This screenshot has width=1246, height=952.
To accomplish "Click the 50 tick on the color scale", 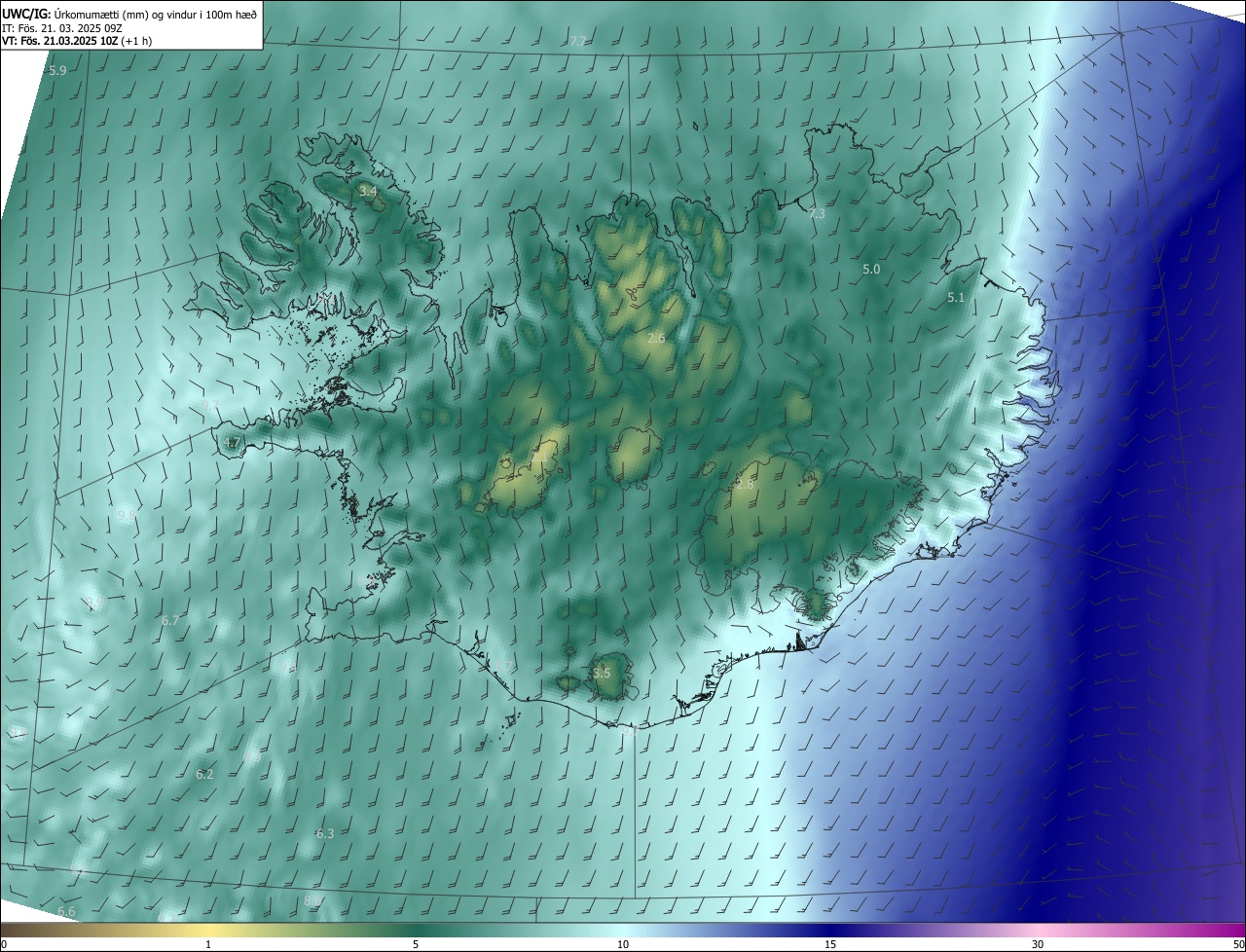I will [1238, 944].
